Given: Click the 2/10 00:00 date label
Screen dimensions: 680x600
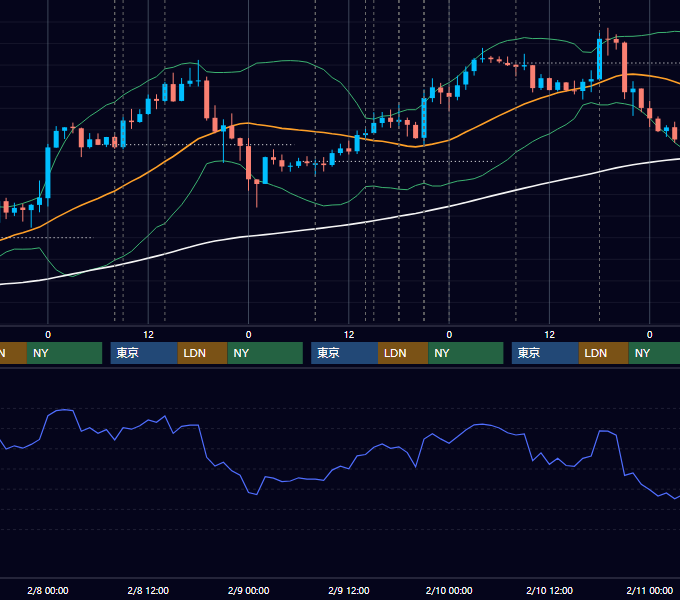Looking at the screenshot, I should click(x=449, y=590).
